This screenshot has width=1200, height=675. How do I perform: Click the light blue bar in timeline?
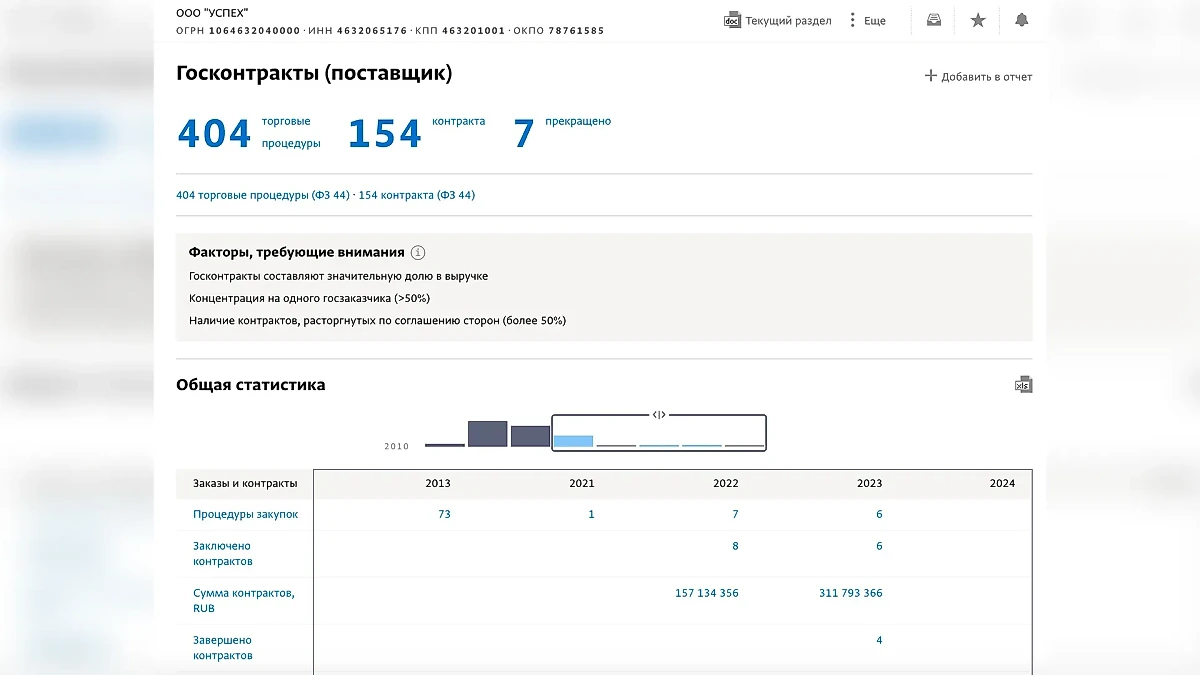[573, 440]
